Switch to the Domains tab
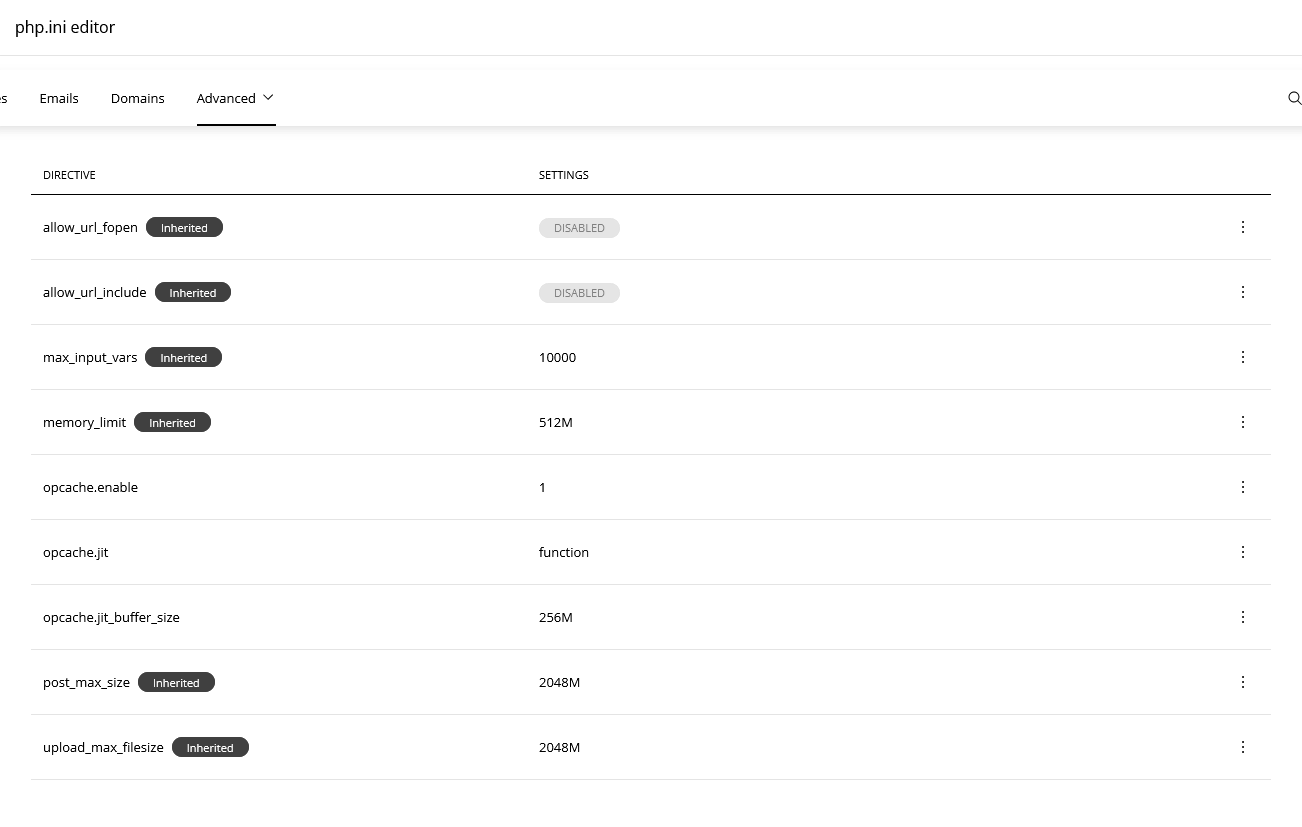1302x827 pixels. tap(138, 98)
